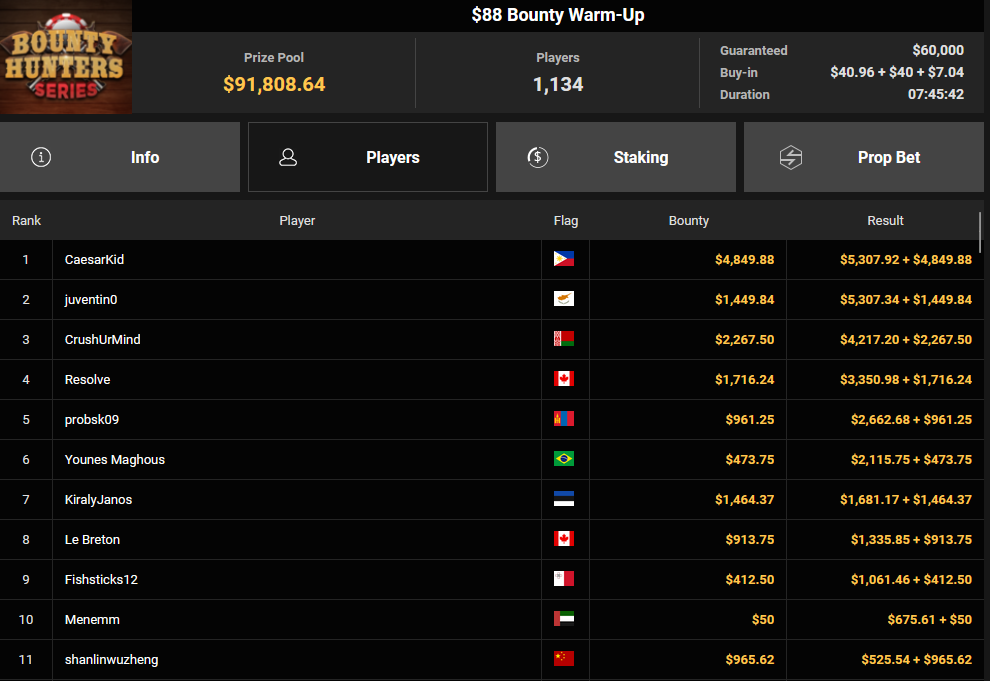990x681 pixels.
Task: Click the Brazil flag for Younes Maghous
Action: pos(564,459)
